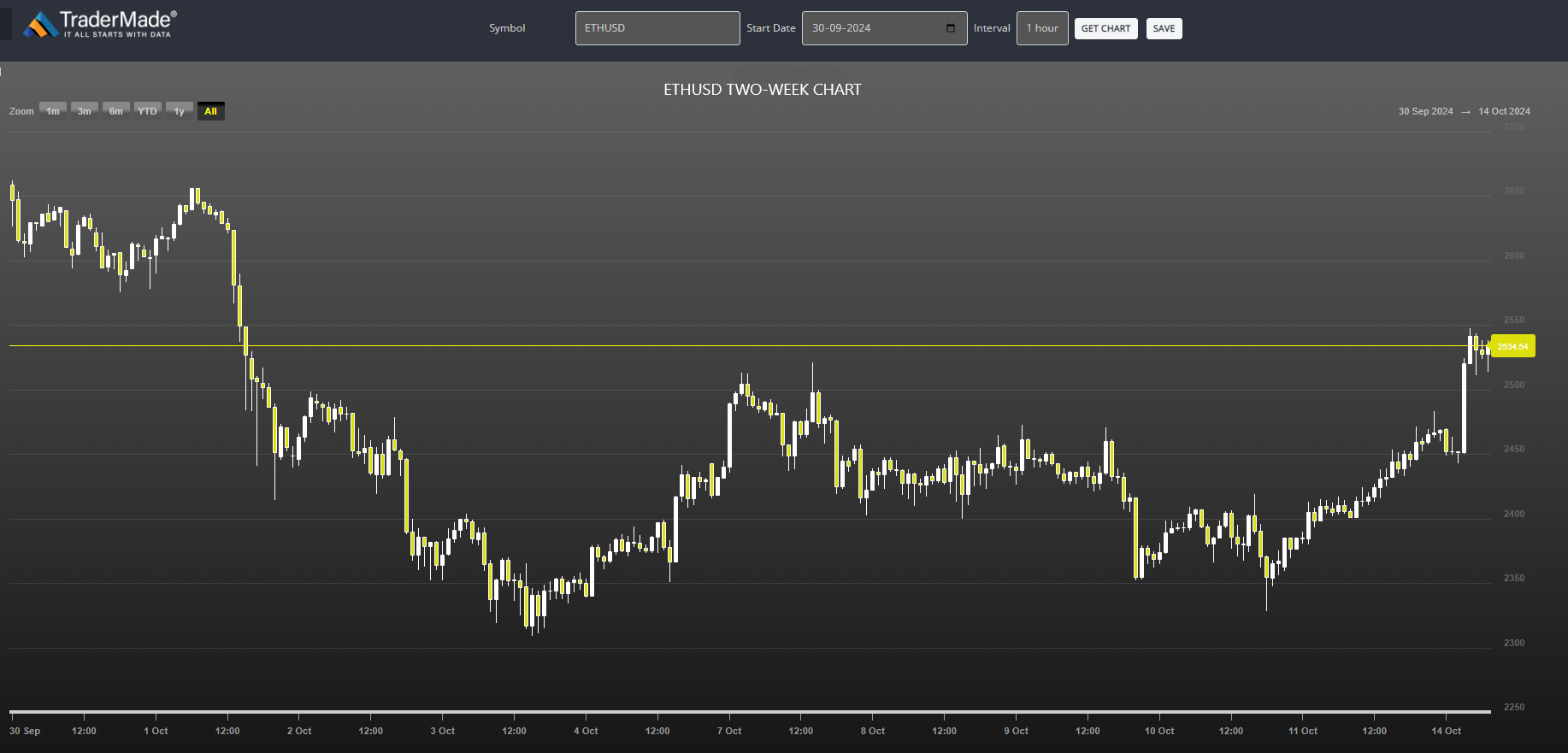Click the 1 Oct x-axis label
This screenshot has width=1568, height=753.
pyautogui.click(x=156, y=731)
